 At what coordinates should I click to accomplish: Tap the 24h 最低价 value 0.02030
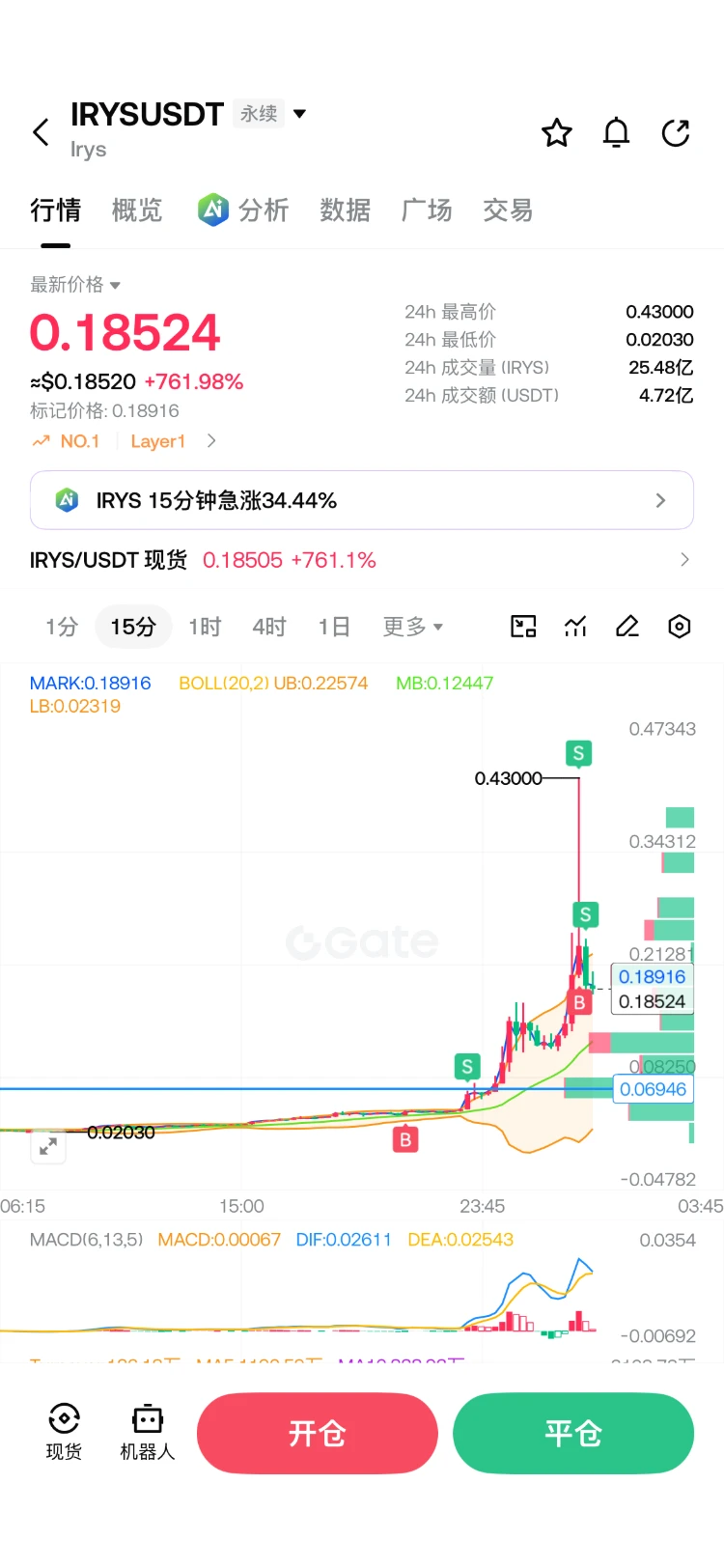pos(659,340)
